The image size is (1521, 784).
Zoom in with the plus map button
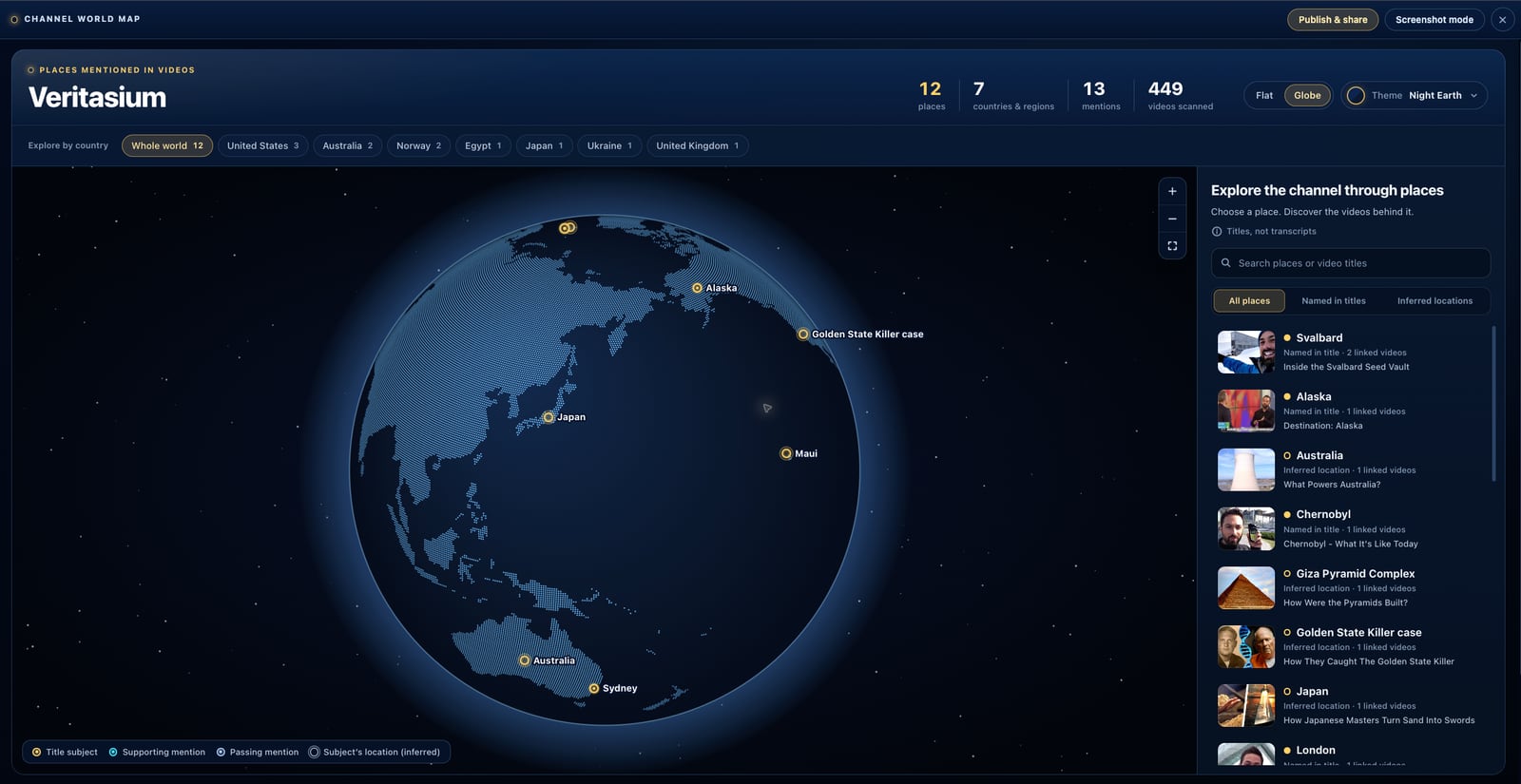coord(1172,191)
